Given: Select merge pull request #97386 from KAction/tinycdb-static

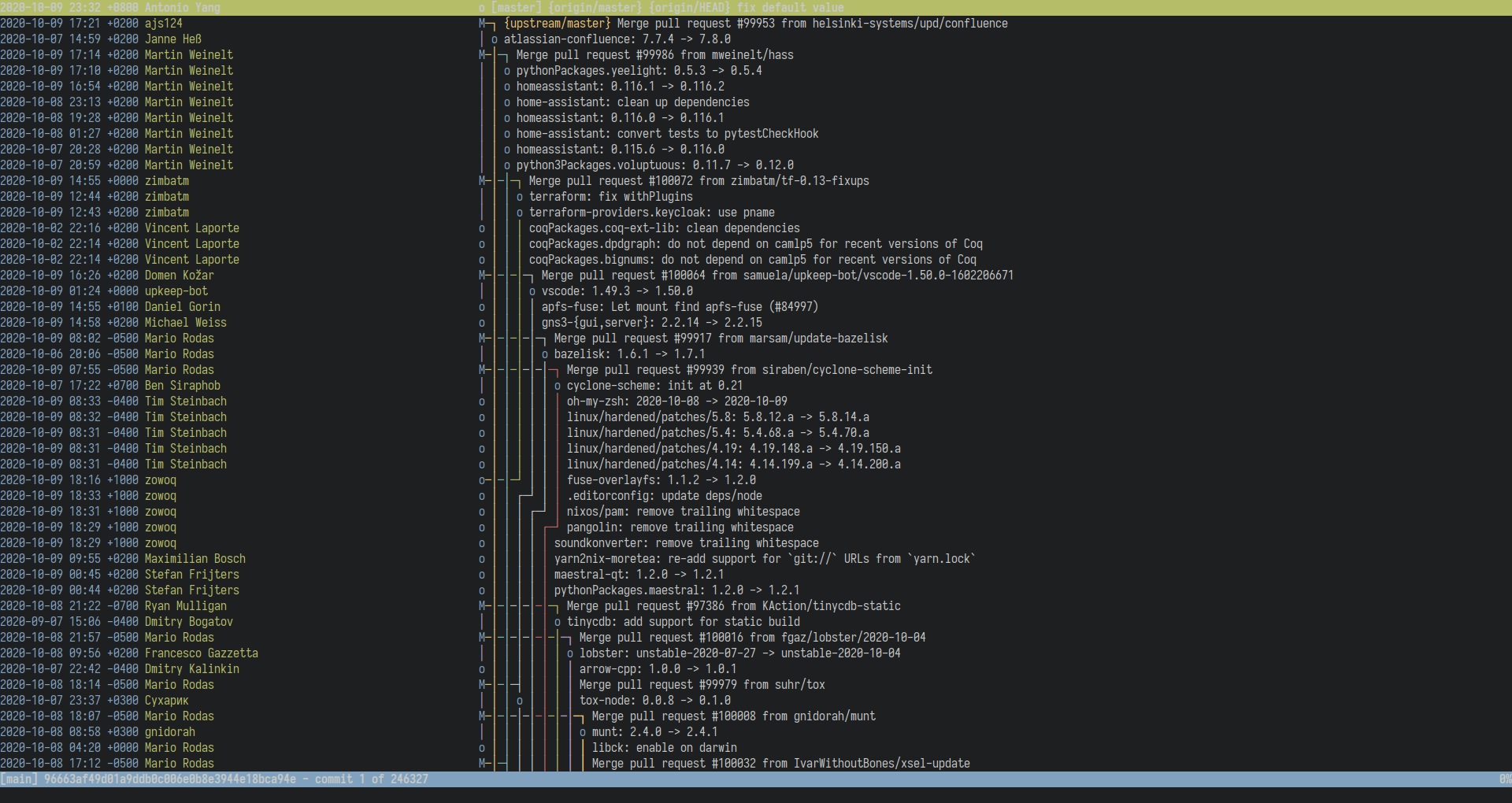Looking at the screenshot, I should click(756, 606).
